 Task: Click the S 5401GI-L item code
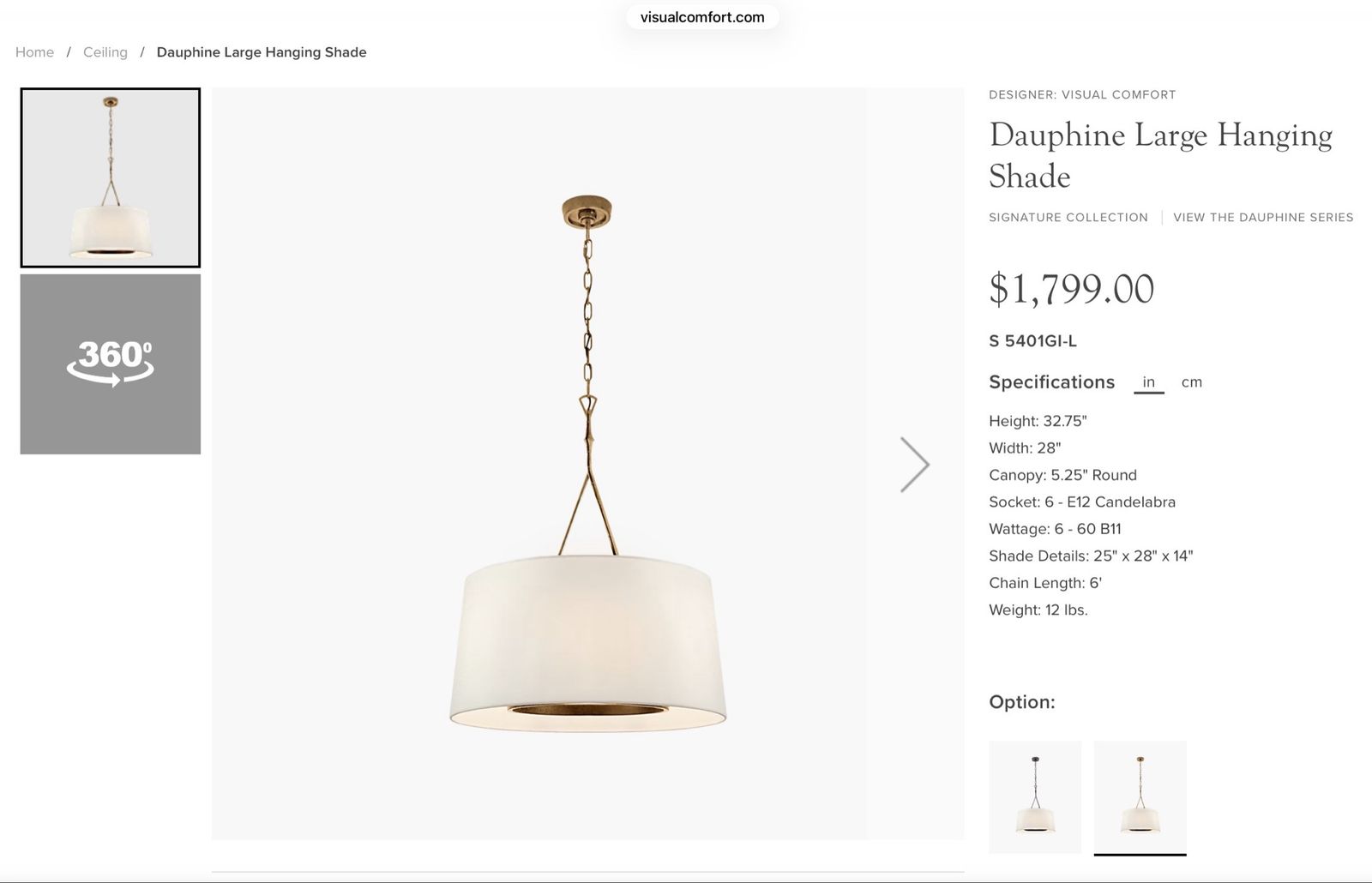(1032, 341)
